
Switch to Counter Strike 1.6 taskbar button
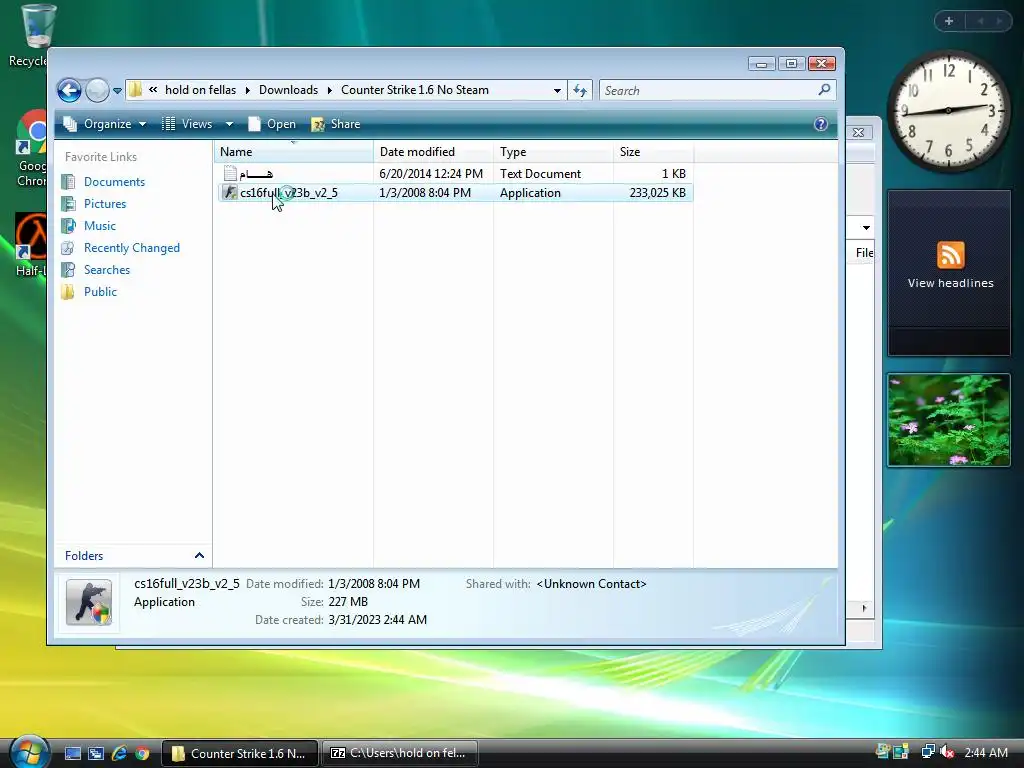point(240,754)
